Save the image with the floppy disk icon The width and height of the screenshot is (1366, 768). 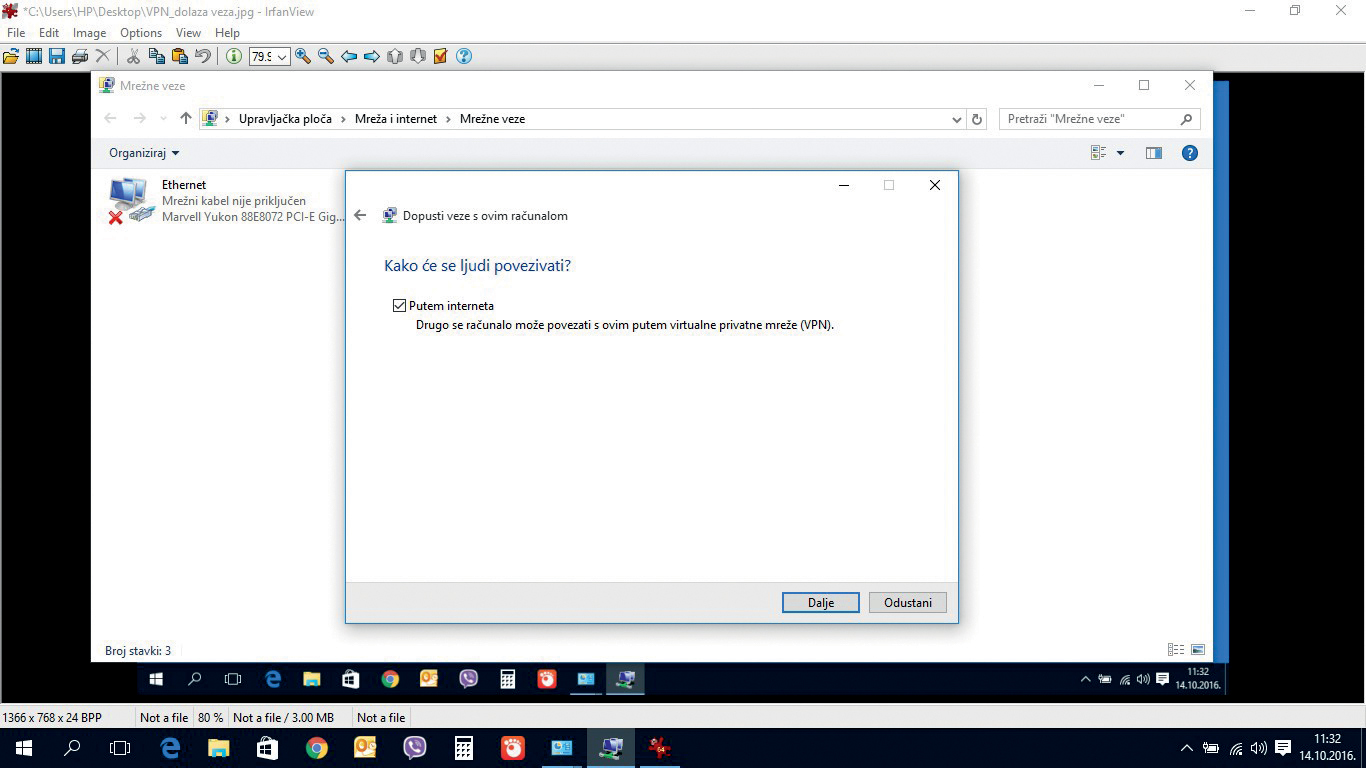[57, 56]
